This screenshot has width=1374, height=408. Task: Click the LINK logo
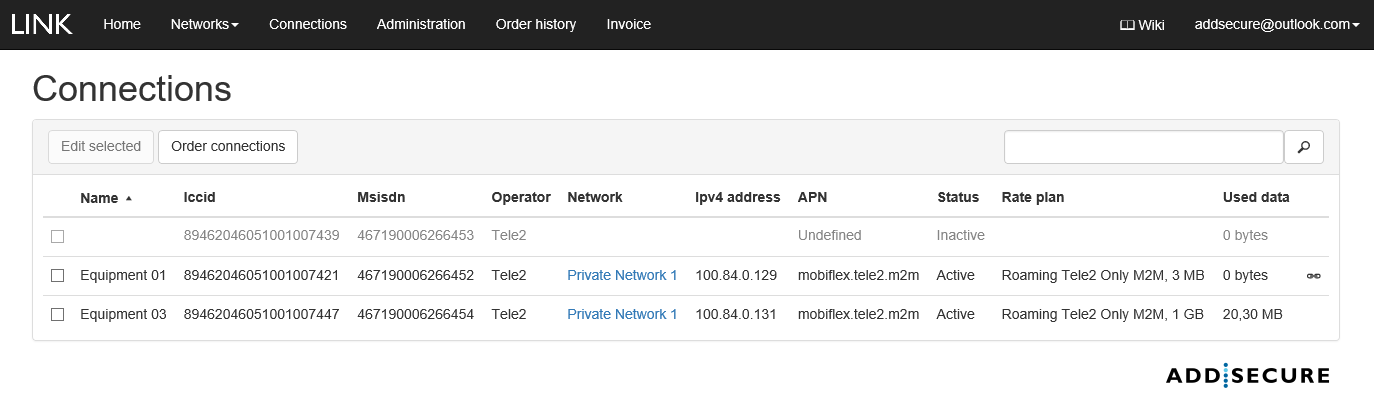[x=42, y=24]
